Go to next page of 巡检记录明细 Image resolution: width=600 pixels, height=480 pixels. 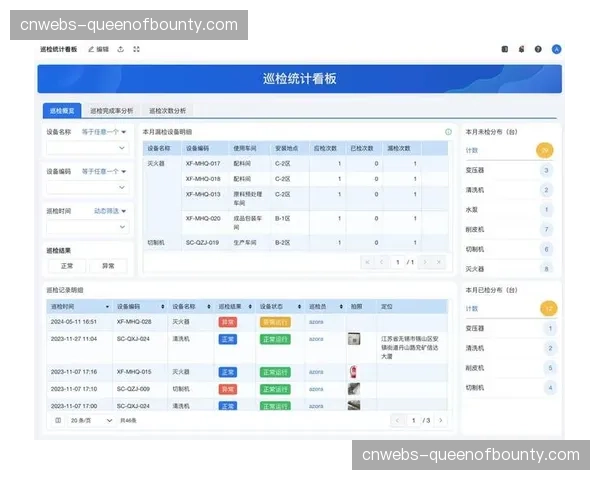(441, 420)
